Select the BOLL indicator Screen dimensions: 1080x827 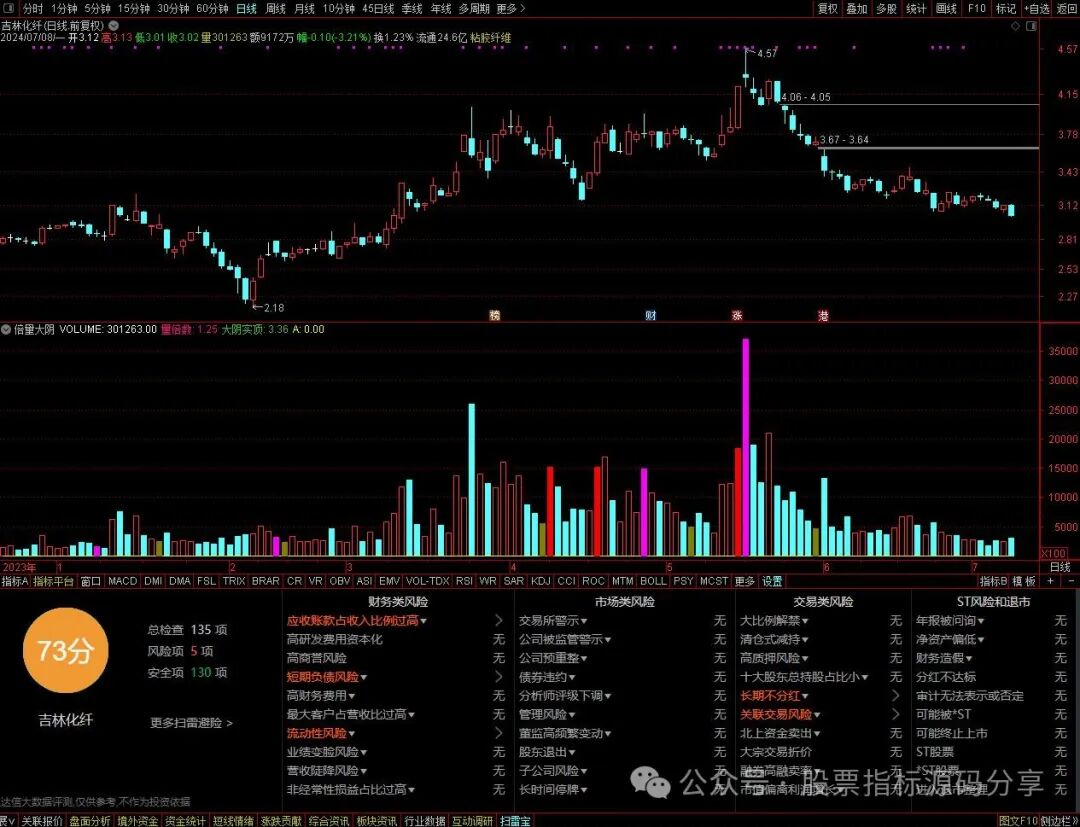point(653,581)
